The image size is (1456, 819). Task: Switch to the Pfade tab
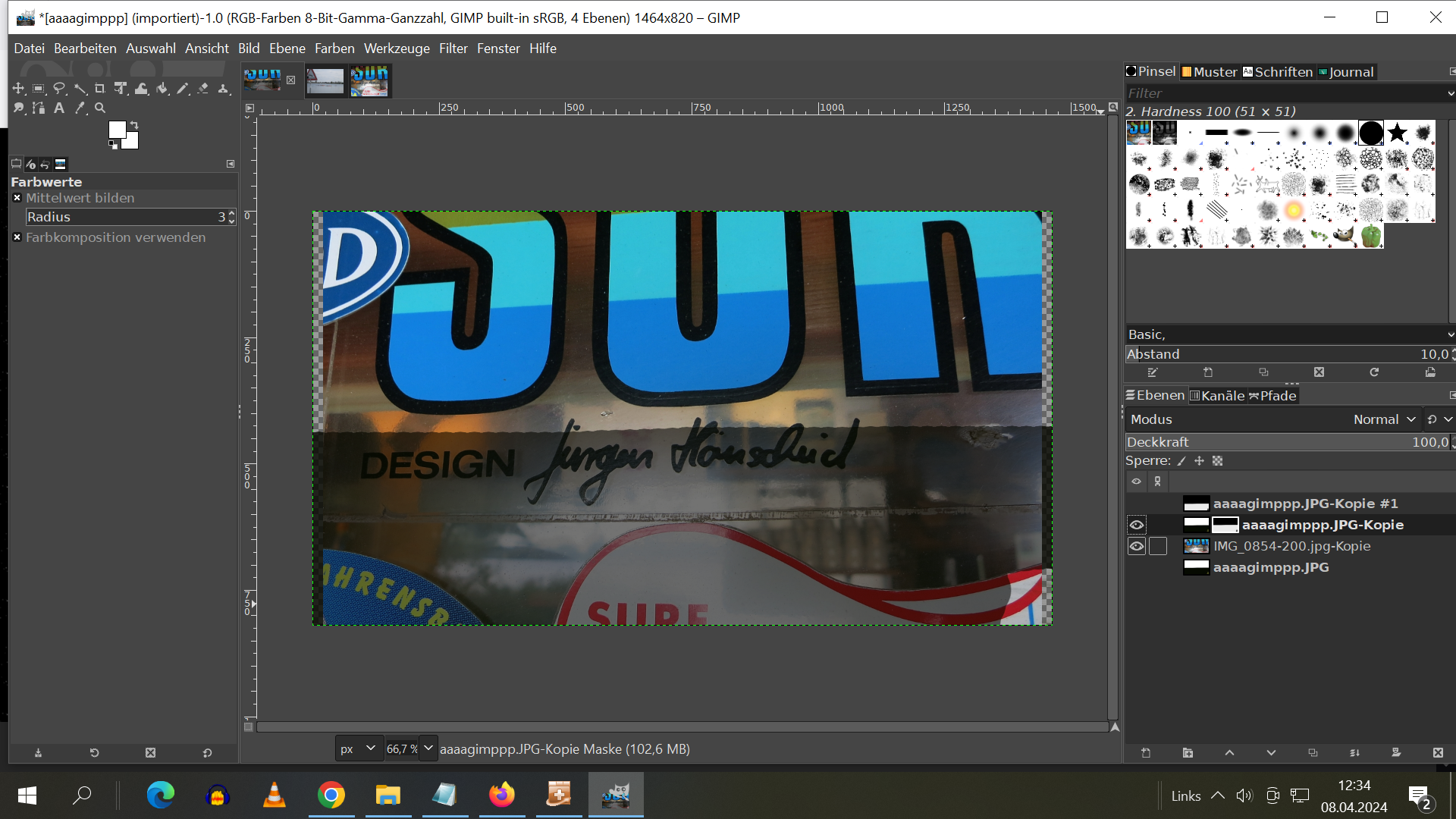click(x=1272, y=396)
